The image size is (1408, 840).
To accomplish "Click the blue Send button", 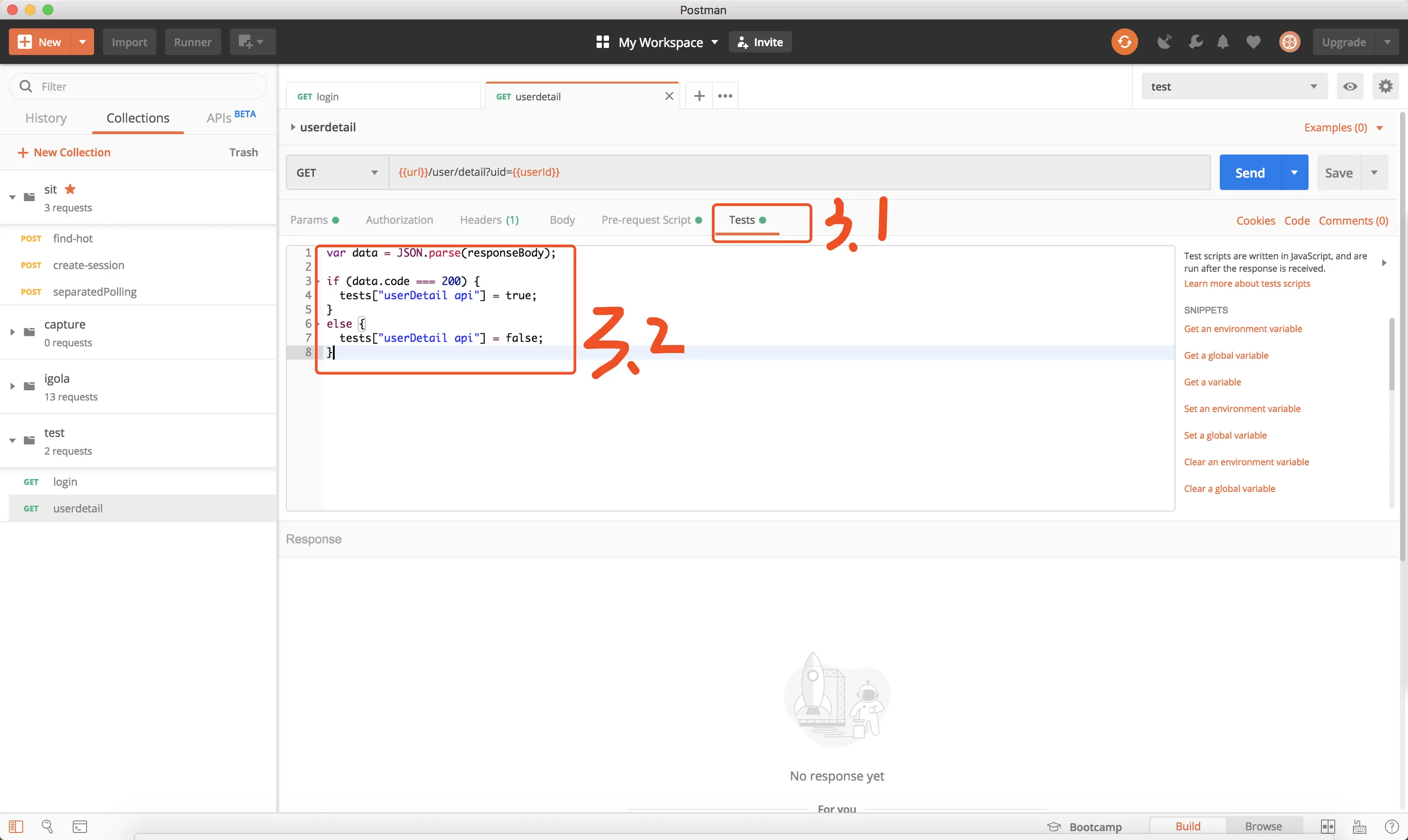I will tap(1250, 173).
